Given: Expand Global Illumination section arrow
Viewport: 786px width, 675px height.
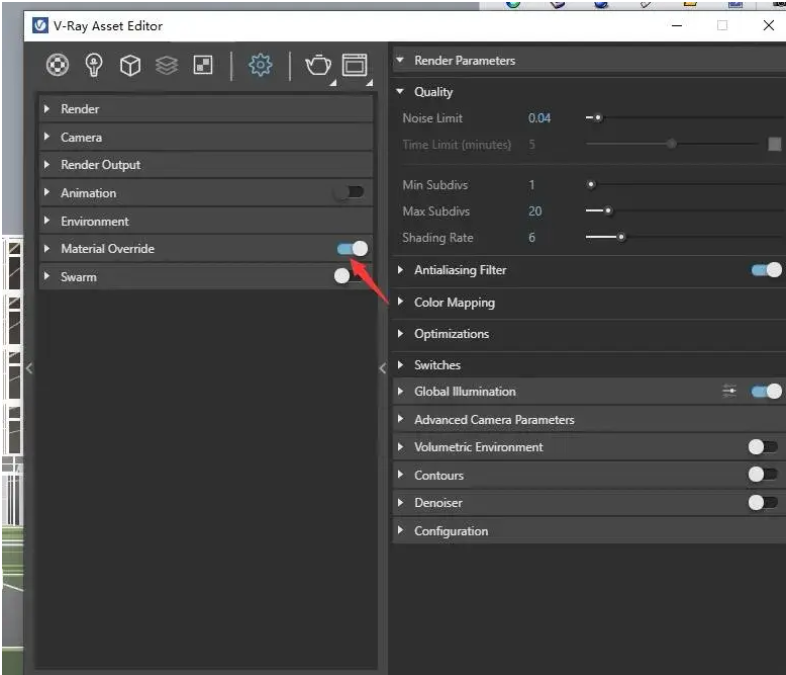Looking at the screenshot, I should tap(400, 391).
